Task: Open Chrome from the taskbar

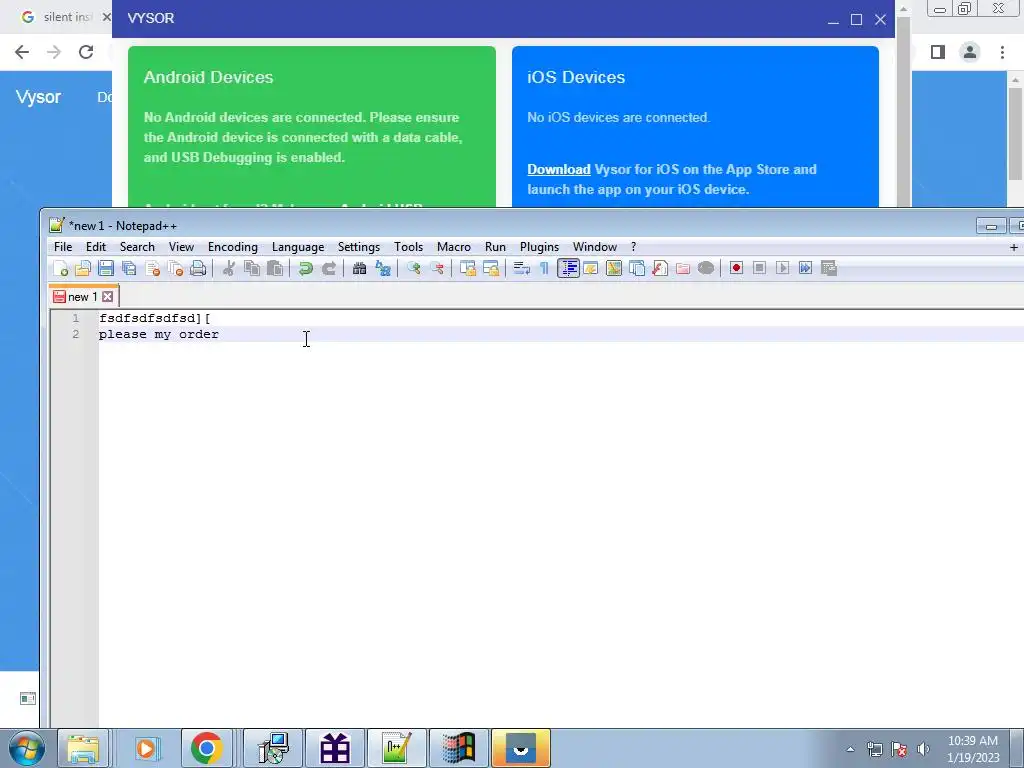Action: pyautogui.click(x=206, y=748)
